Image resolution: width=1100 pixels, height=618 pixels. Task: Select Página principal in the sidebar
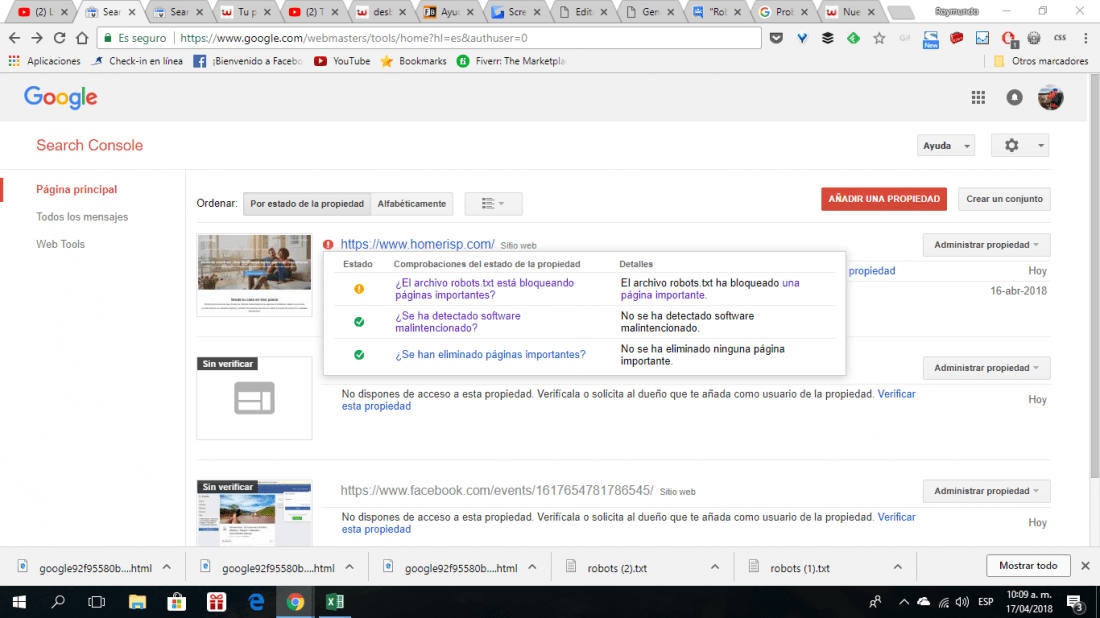coord(76,189)
